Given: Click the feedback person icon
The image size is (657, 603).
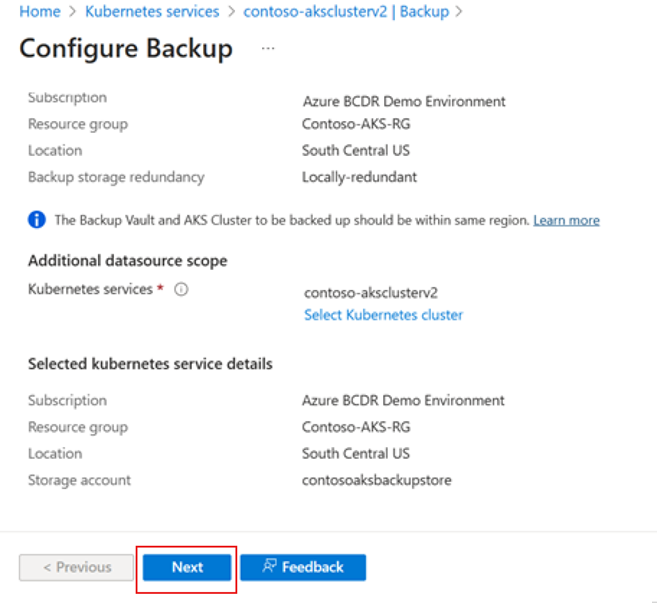Looking at the screenshot, I should point(268,567).
